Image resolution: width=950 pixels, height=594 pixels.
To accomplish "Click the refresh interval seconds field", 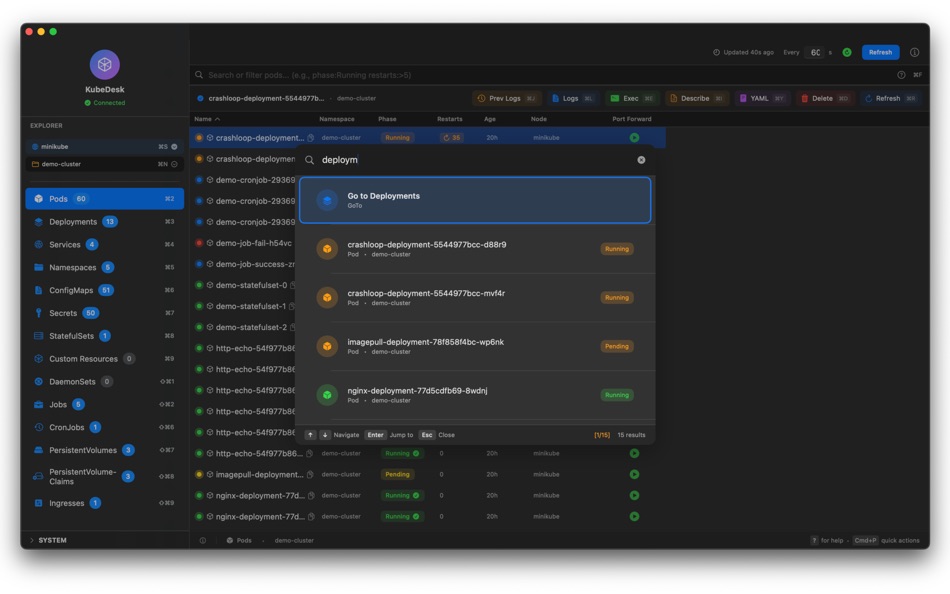I will pos(815,53).
